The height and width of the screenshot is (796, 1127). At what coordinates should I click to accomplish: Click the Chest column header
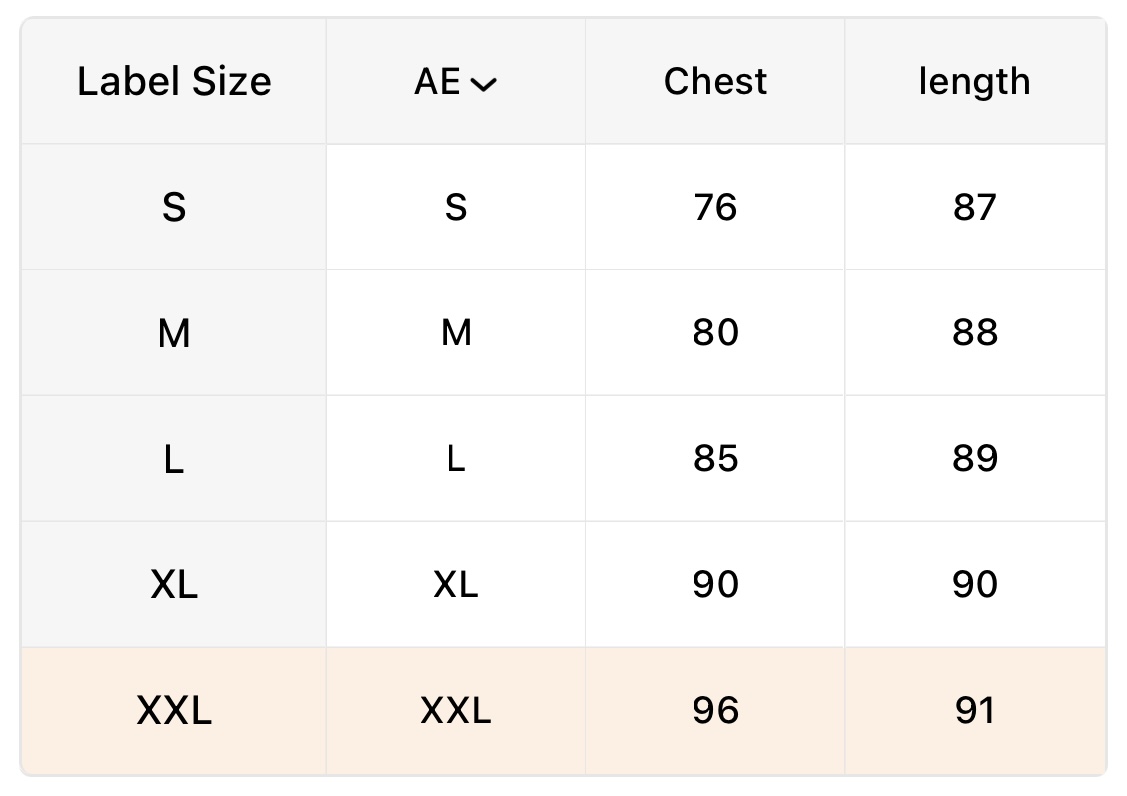(x=715, y=82)
